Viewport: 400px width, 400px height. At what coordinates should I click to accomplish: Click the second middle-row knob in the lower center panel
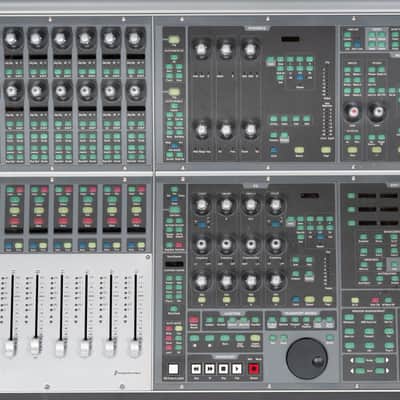[x=226, y=244]
